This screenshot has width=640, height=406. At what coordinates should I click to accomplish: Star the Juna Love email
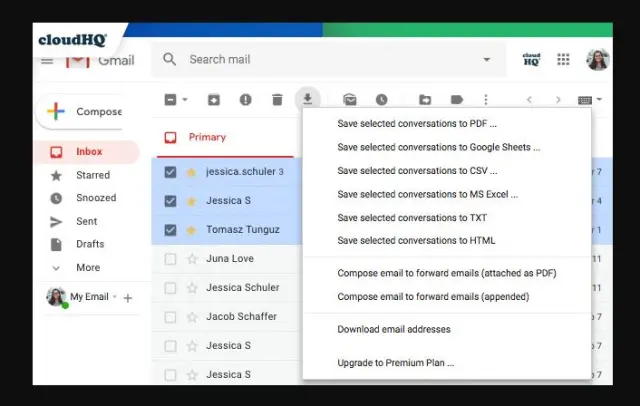(192, 259)
